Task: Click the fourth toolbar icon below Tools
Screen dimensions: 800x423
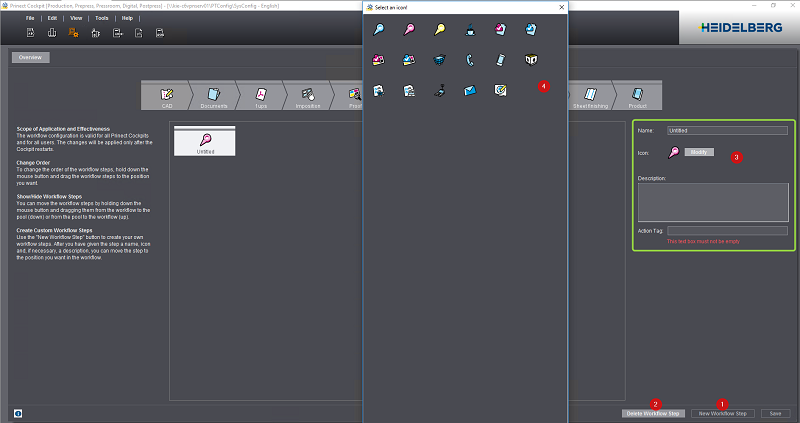Action: pyautogui.click(x=95, y=33)
